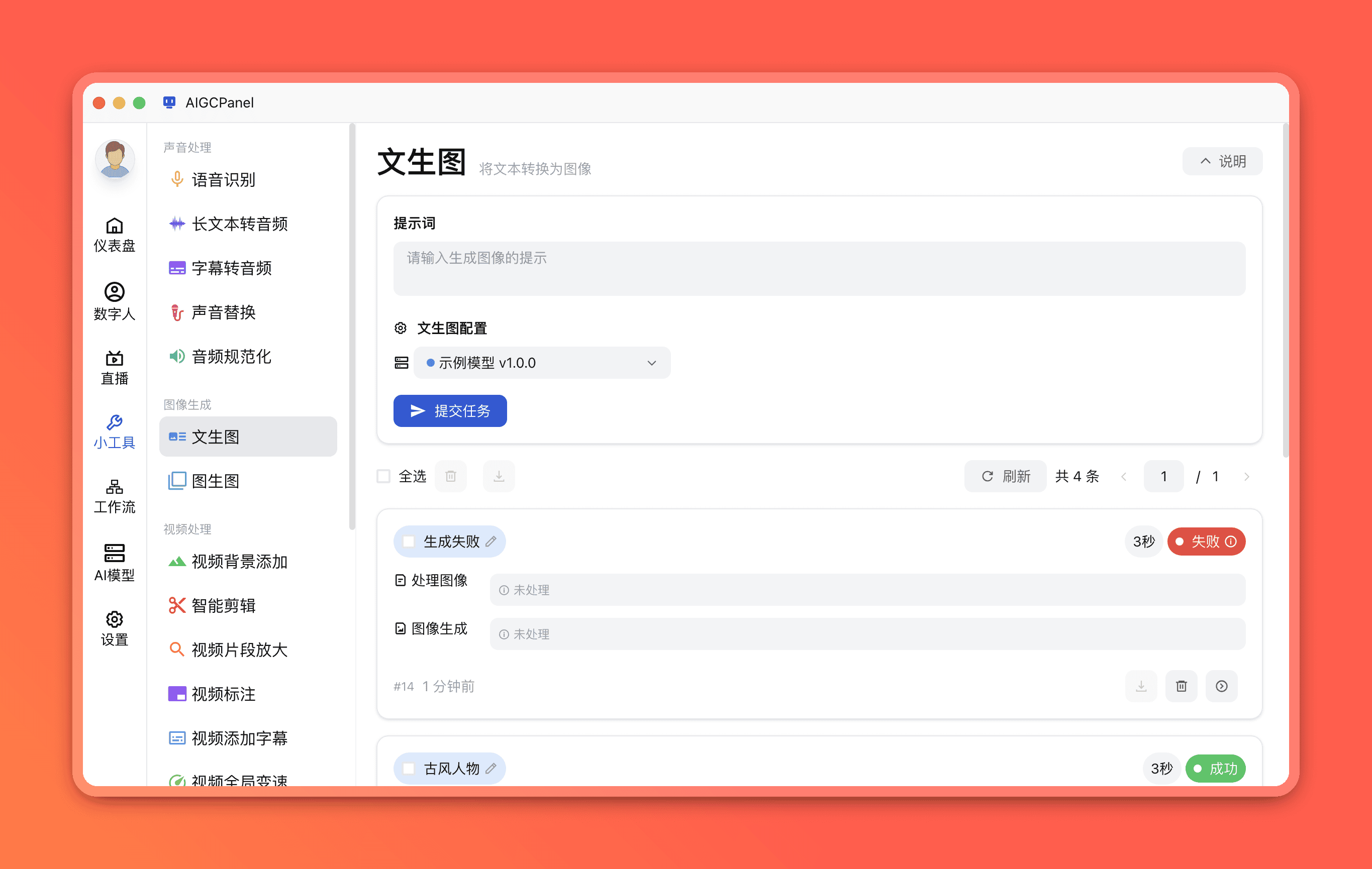Click the 1 分钟前 timestamp text
This screenshot has width=1372, height=869.
[448, 687]
